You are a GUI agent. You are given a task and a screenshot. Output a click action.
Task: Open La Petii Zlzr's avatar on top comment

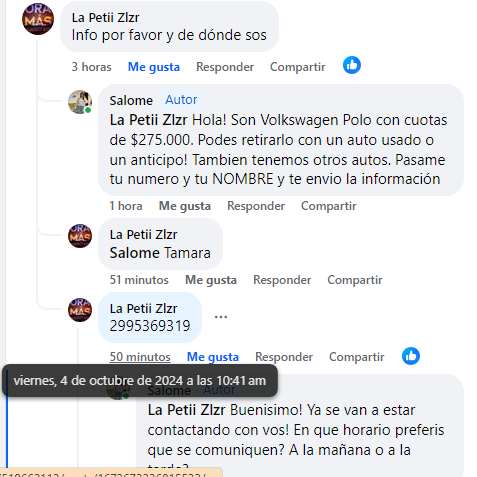pyautogui.click(x=38, y=19)
